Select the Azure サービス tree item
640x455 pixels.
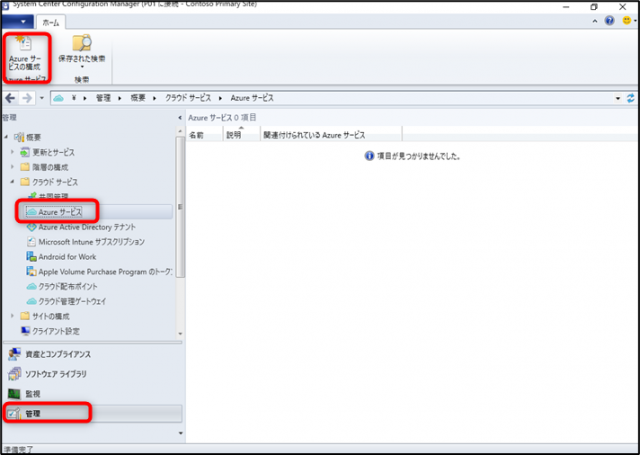(x=60, y=212)
